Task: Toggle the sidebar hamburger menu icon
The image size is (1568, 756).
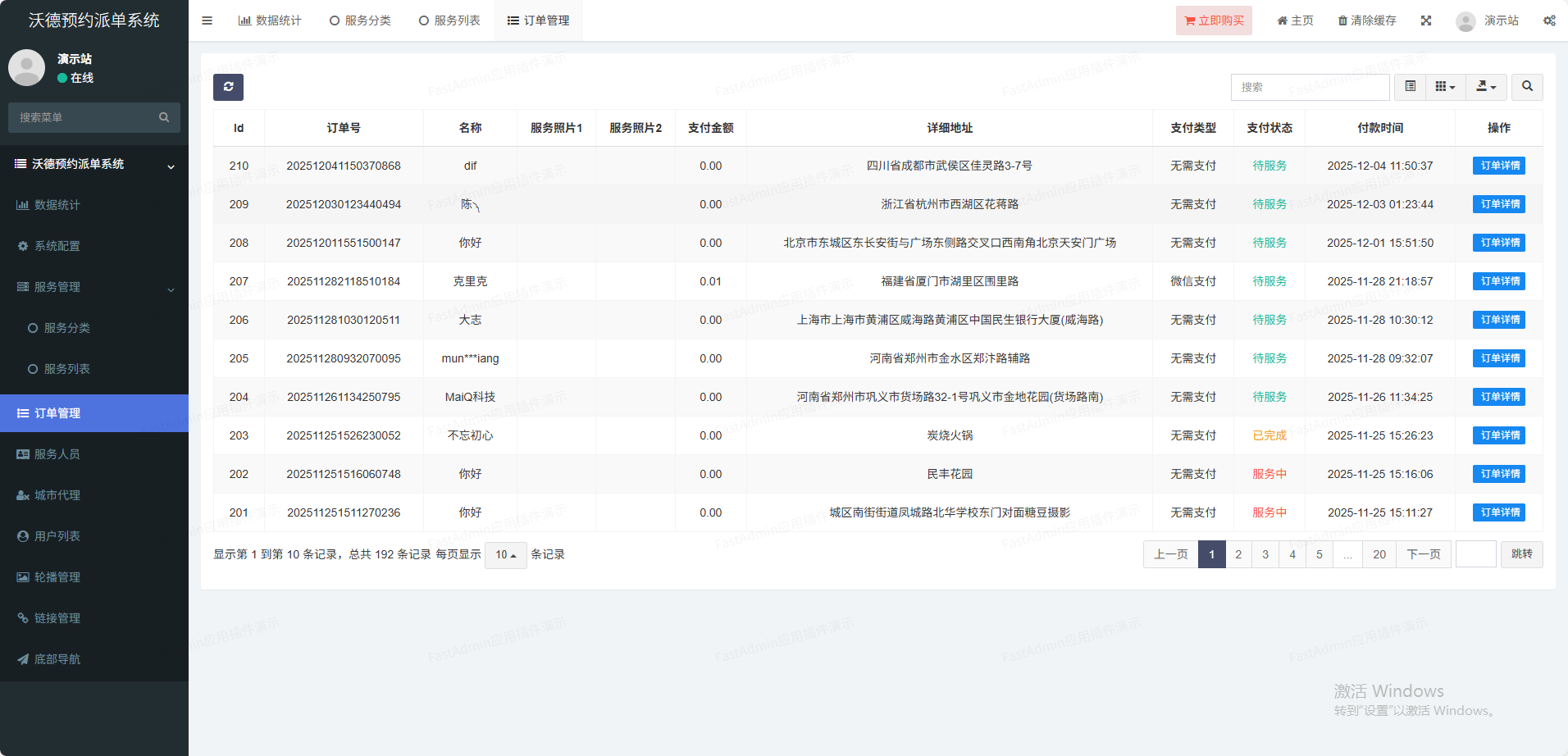Action: [x=207, y=20]
